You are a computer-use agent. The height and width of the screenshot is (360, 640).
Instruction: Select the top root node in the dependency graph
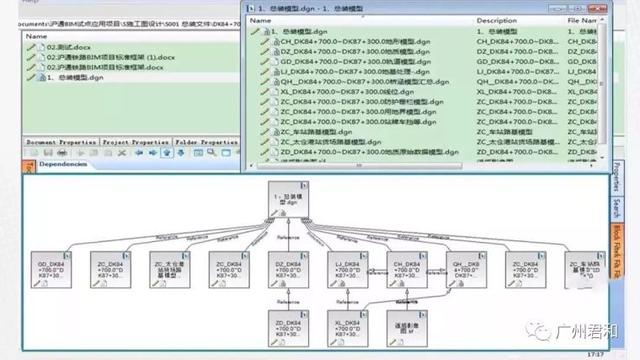click(288, 200)
